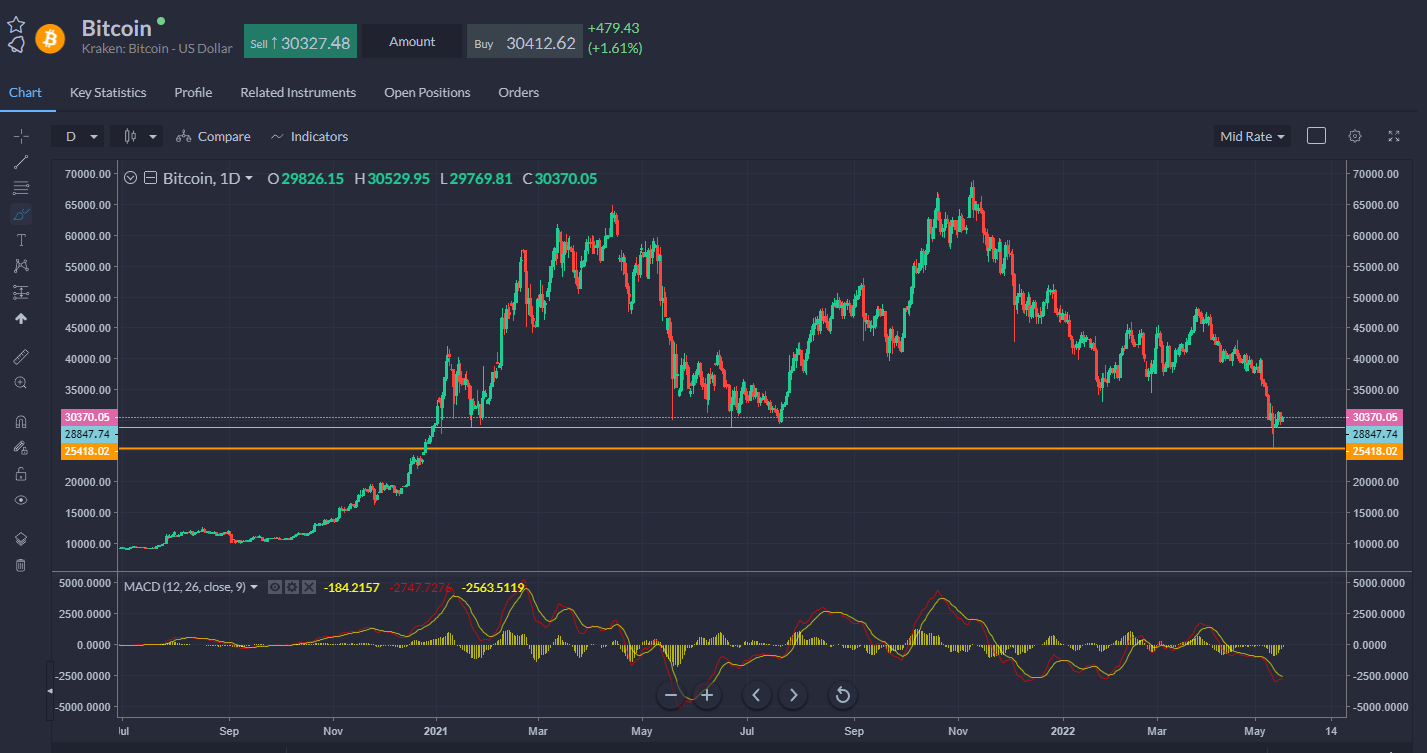This screenshot has height=753, width=1427.
Task: Click MACD value -184.2157
Action: click(x=351, y=587)
